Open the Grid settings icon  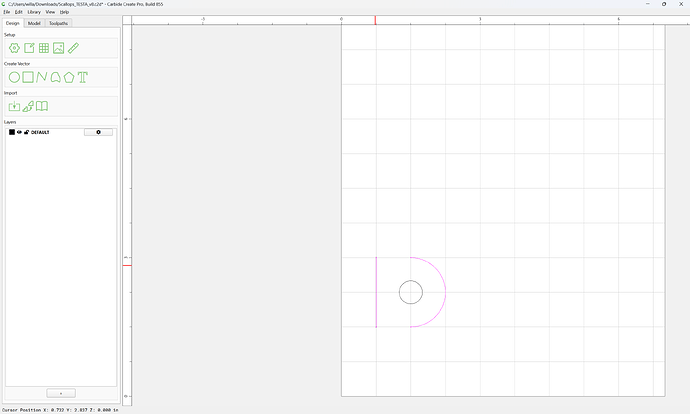click(x=44, y=48)
